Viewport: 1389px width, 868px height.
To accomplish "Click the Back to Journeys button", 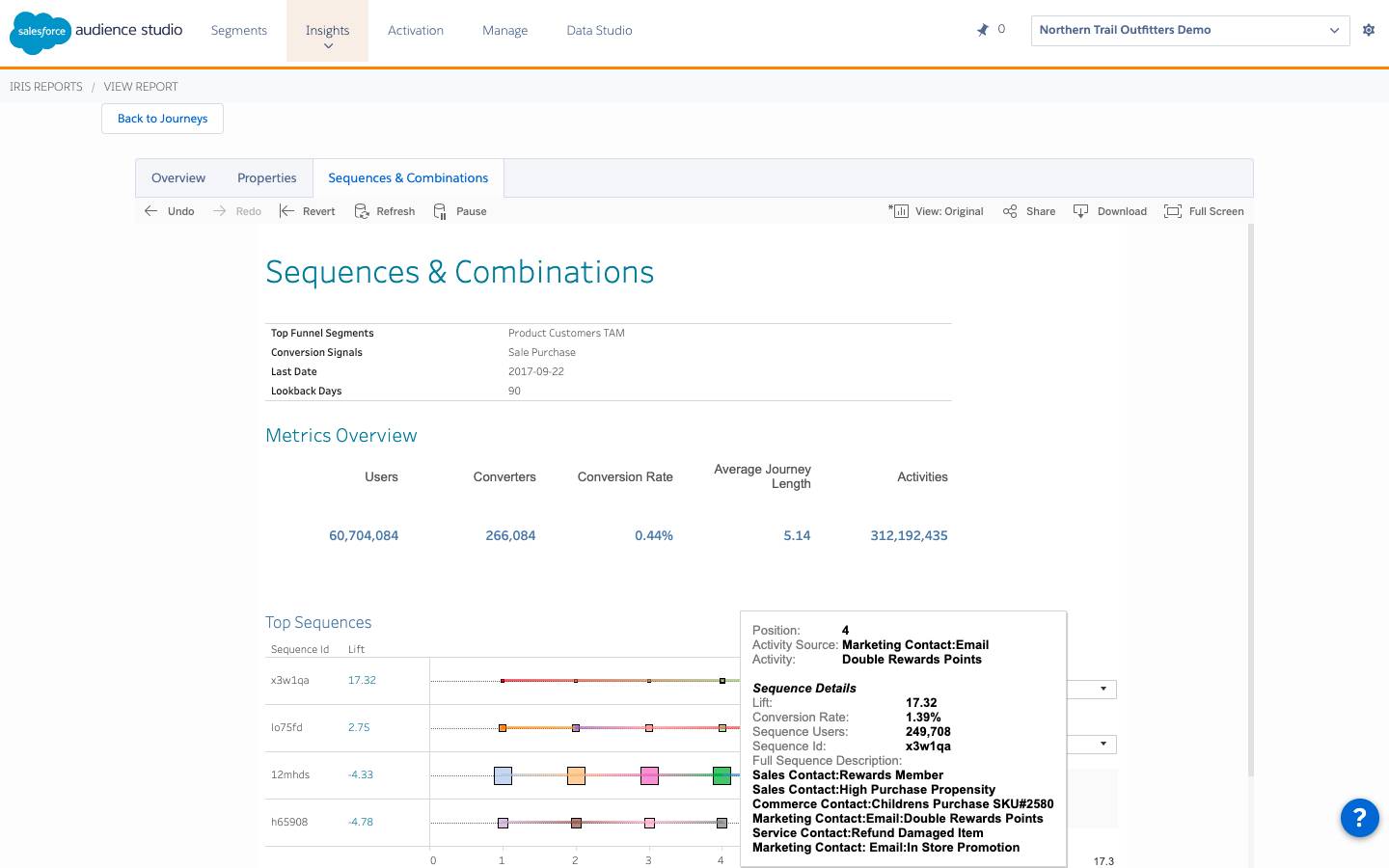I will point(162,119).
